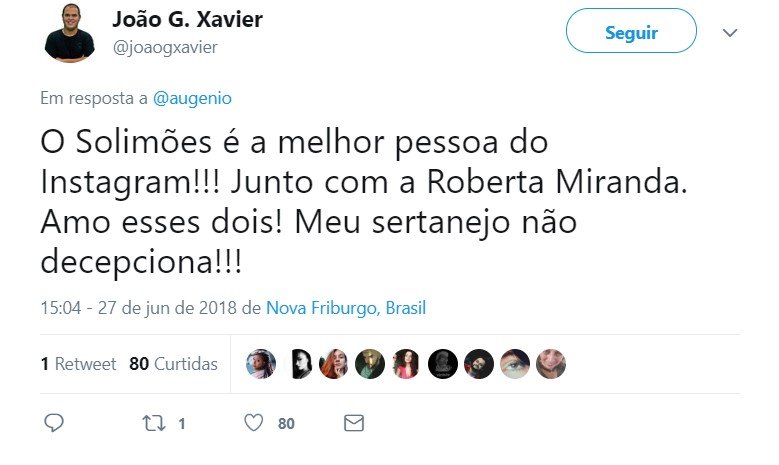
Task: Open the Nova Friburgo, Brasil location link
Action: coord(346,308)
